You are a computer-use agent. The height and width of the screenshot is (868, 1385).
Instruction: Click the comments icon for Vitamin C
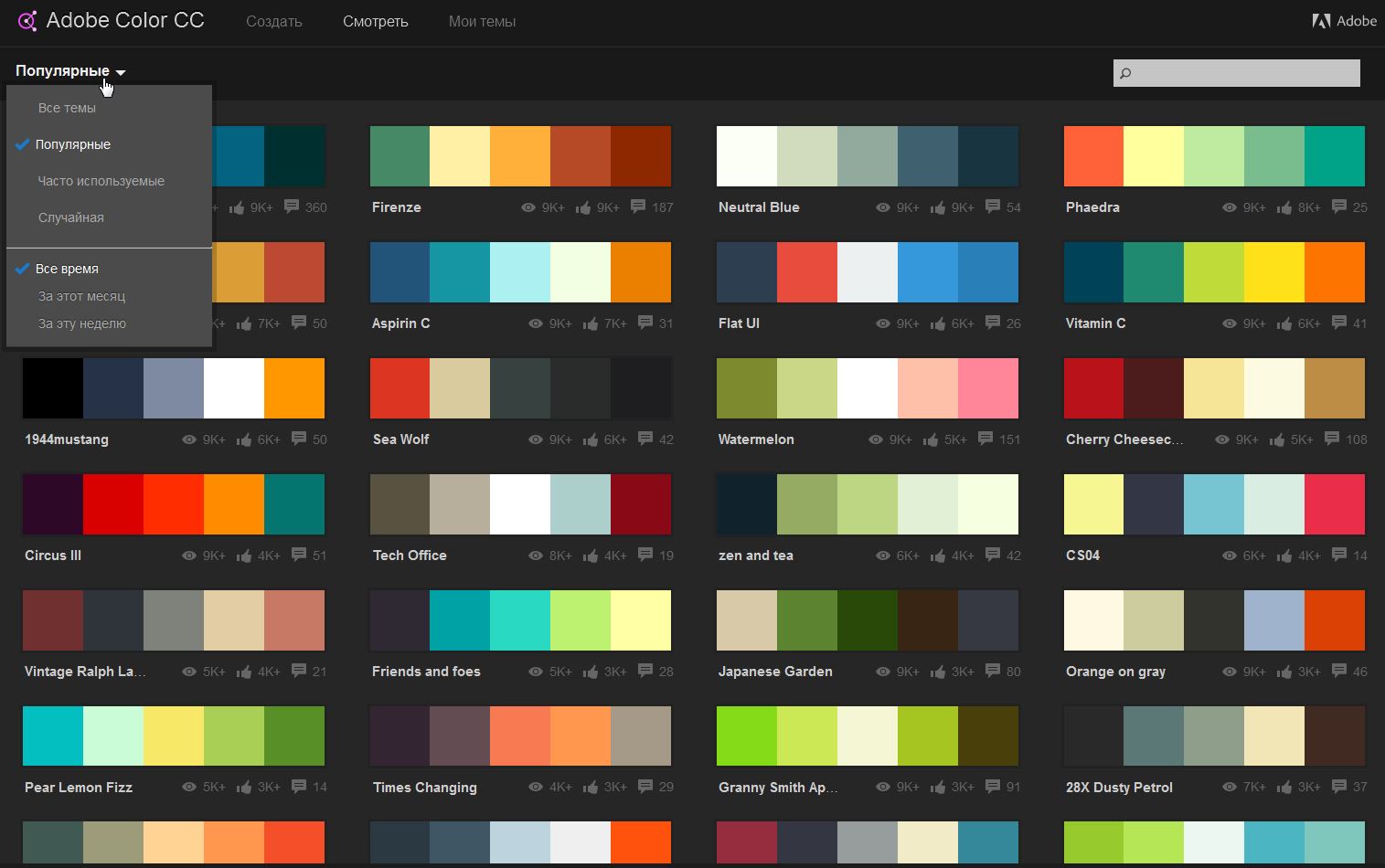click(x=1339, y=323)
